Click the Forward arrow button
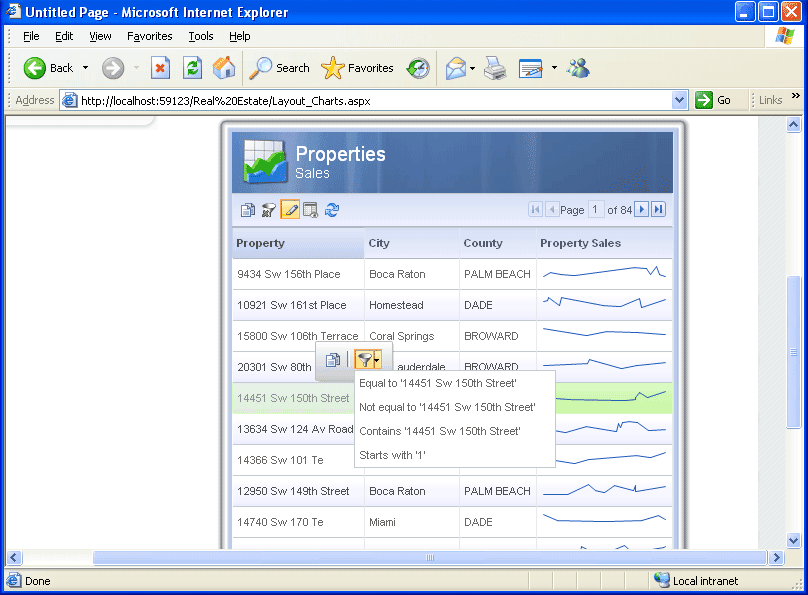Viewport: 808px width, 595px height. click(113, 68)
